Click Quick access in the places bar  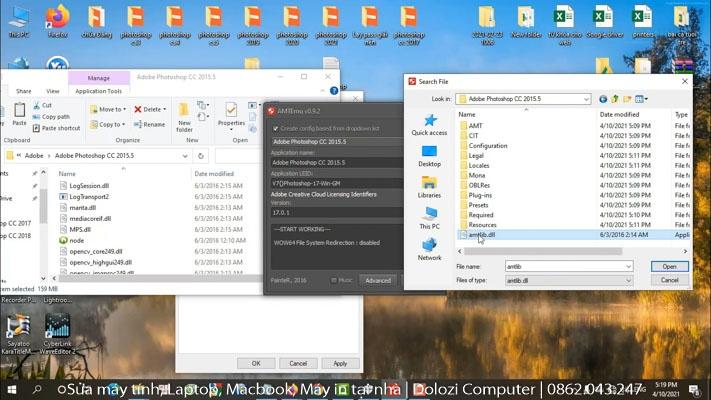tap(429, 124)
